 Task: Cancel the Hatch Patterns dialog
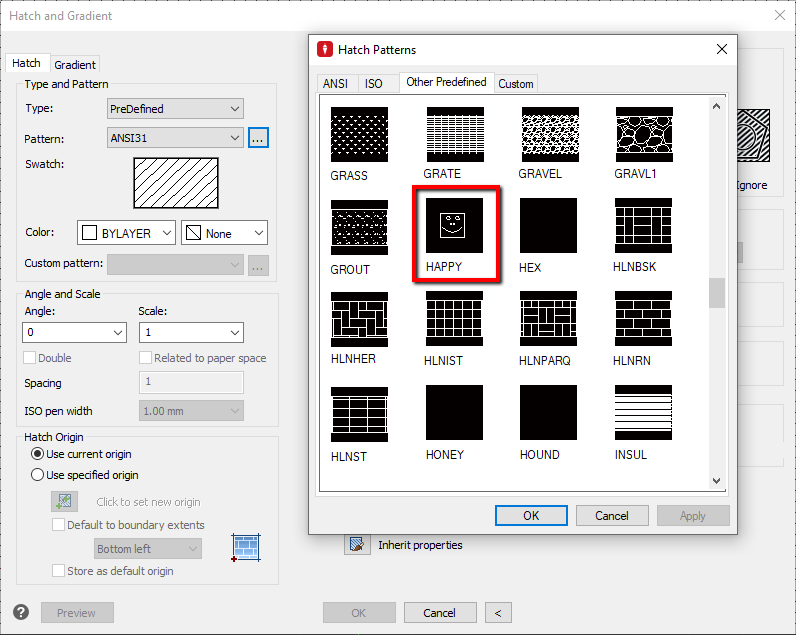click(612, 516)
